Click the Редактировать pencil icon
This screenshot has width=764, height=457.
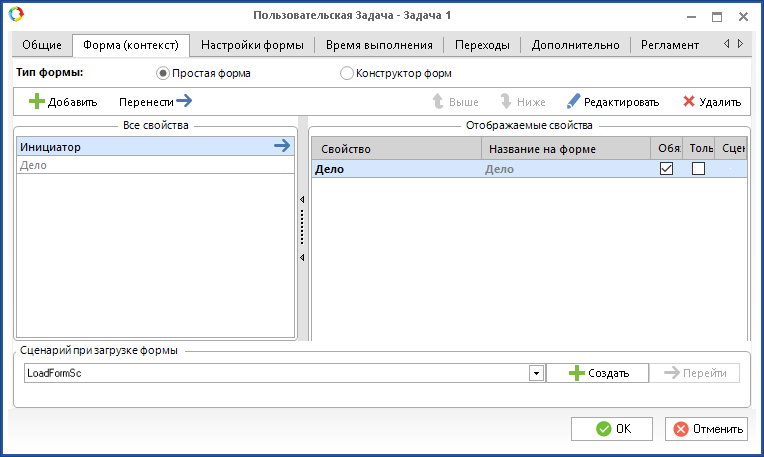pyautogui.click(x=573, y=101)
